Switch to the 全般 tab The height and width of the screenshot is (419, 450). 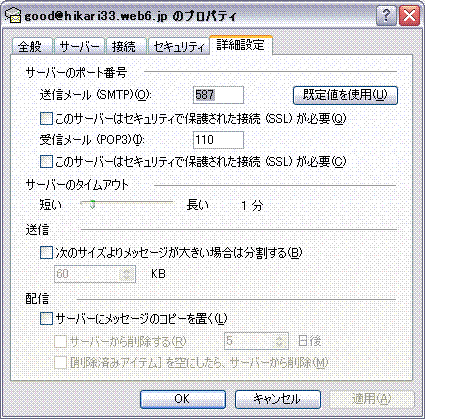(x=32, y=46)
